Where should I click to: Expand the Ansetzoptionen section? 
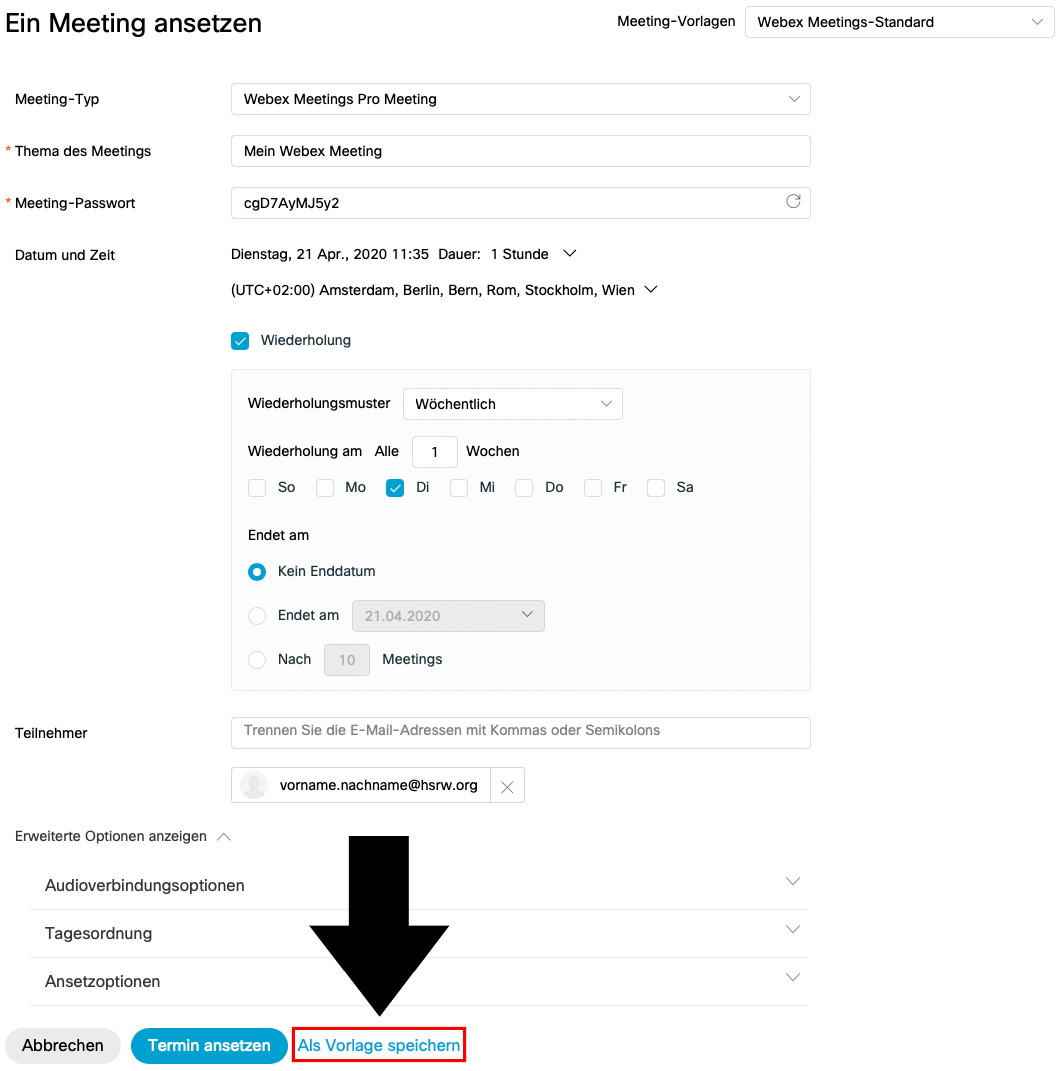tap(793, 978)
